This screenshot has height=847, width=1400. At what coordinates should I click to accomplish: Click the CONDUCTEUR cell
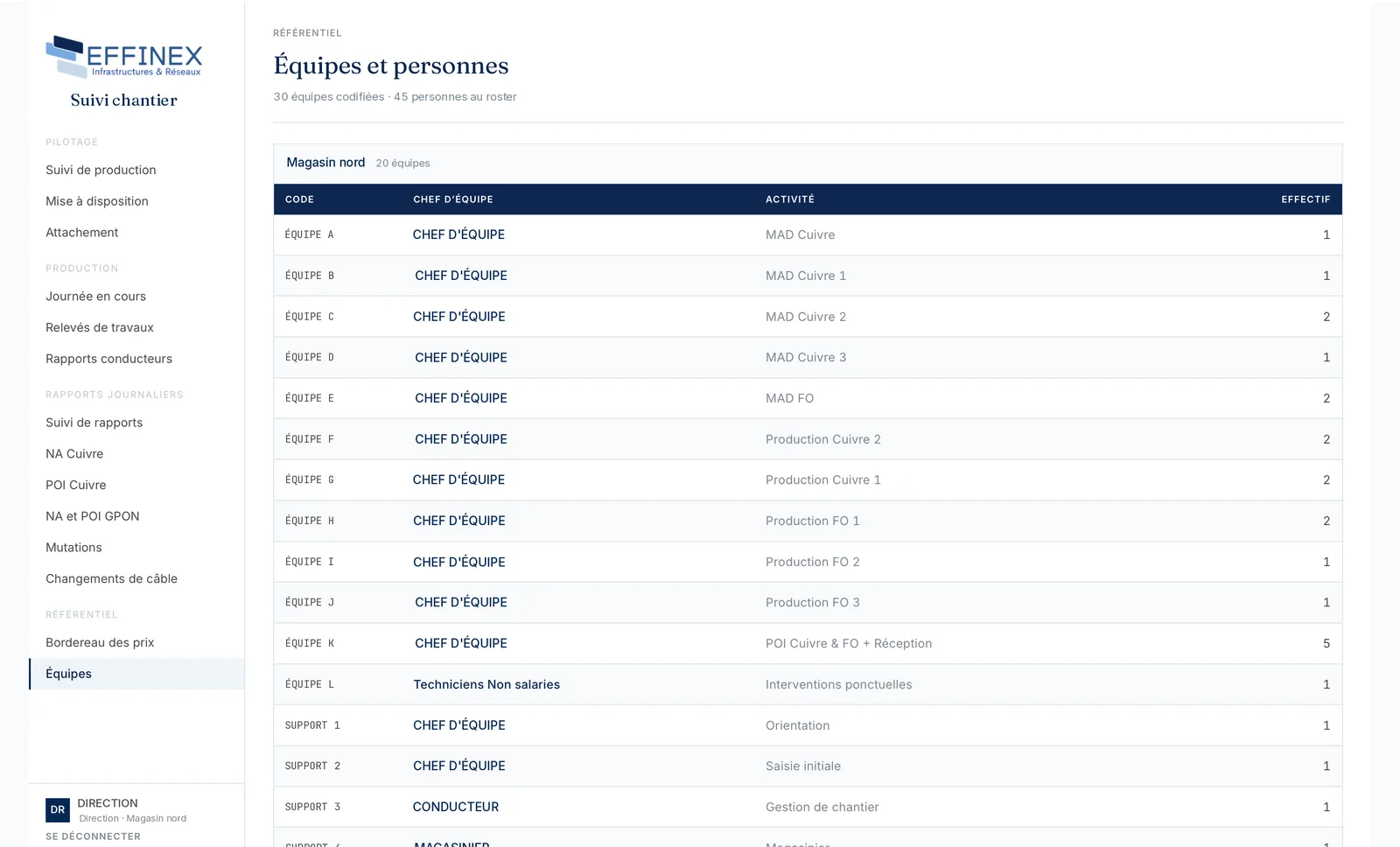point(456,807)
